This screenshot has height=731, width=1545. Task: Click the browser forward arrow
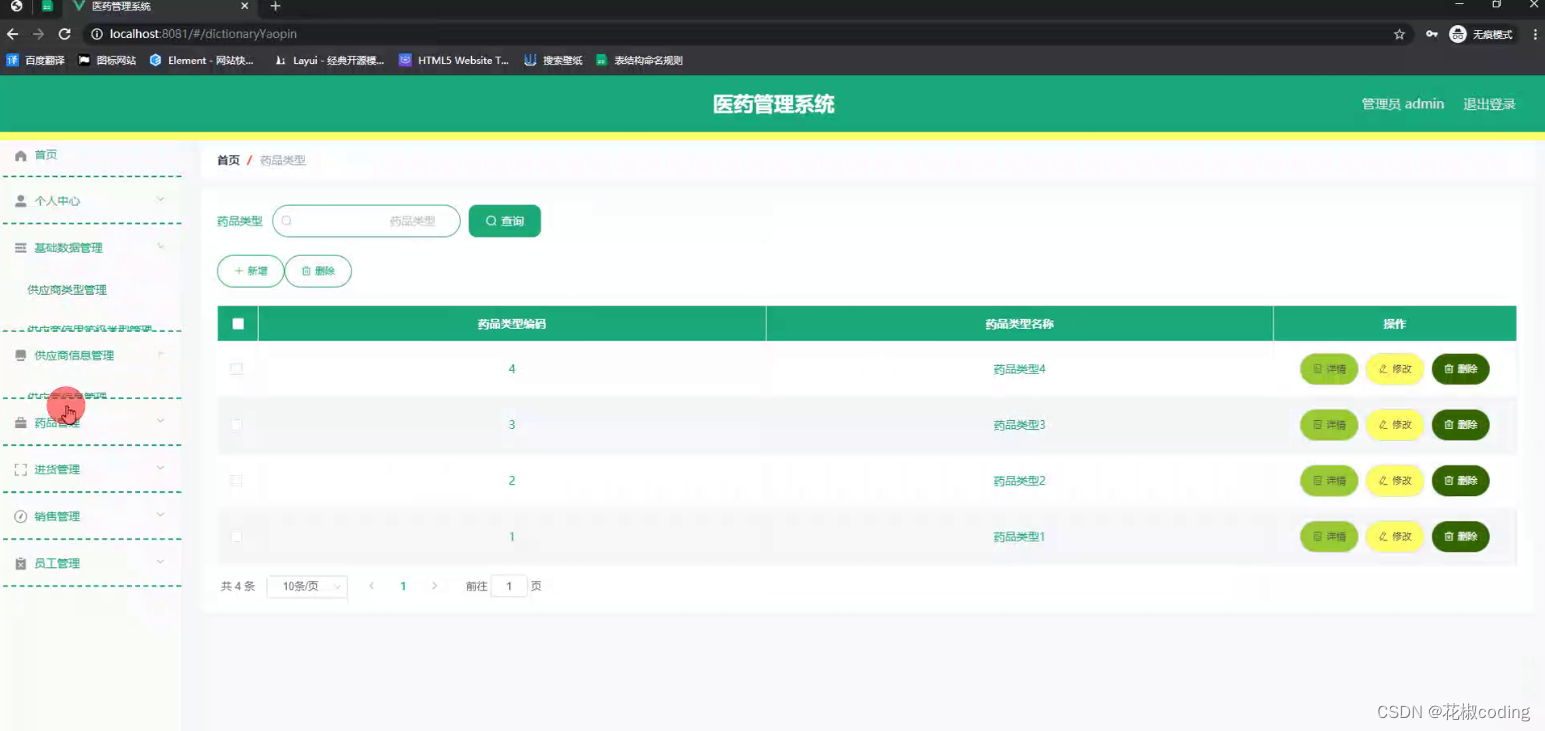point(38,34)
